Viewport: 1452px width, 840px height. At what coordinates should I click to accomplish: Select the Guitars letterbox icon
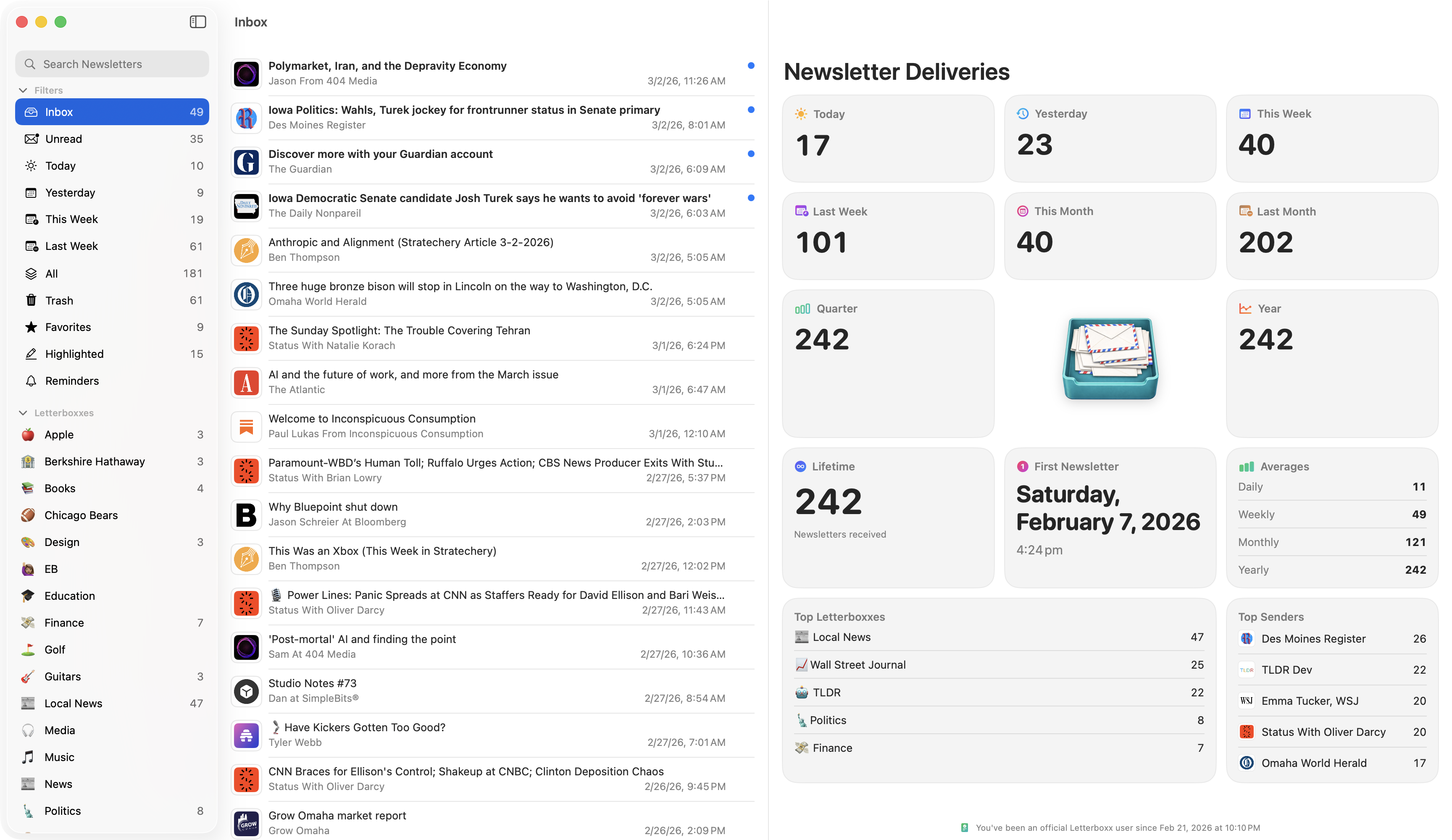(27, 676)
